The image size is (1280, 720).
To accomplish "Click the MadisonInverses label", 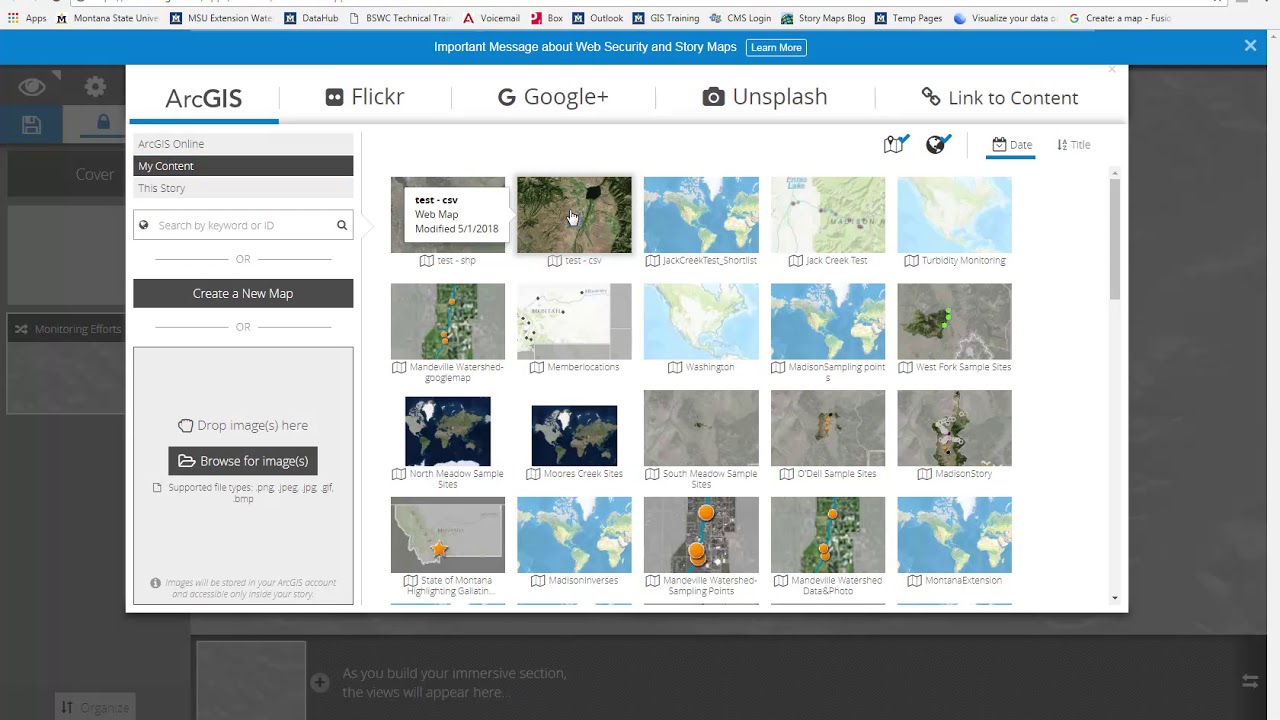I will point(583,581).
